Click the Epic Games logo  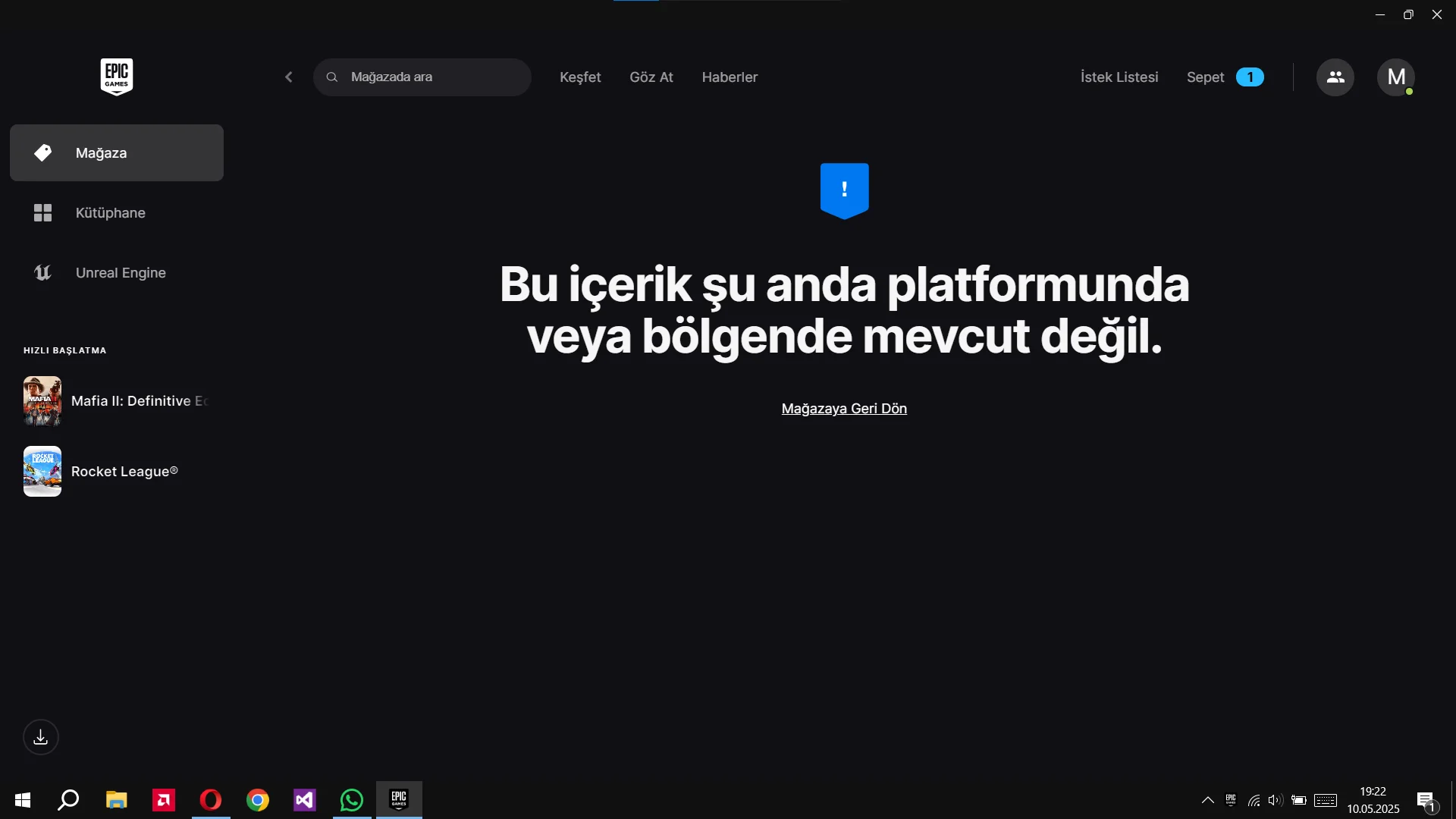tap(116, 76)
